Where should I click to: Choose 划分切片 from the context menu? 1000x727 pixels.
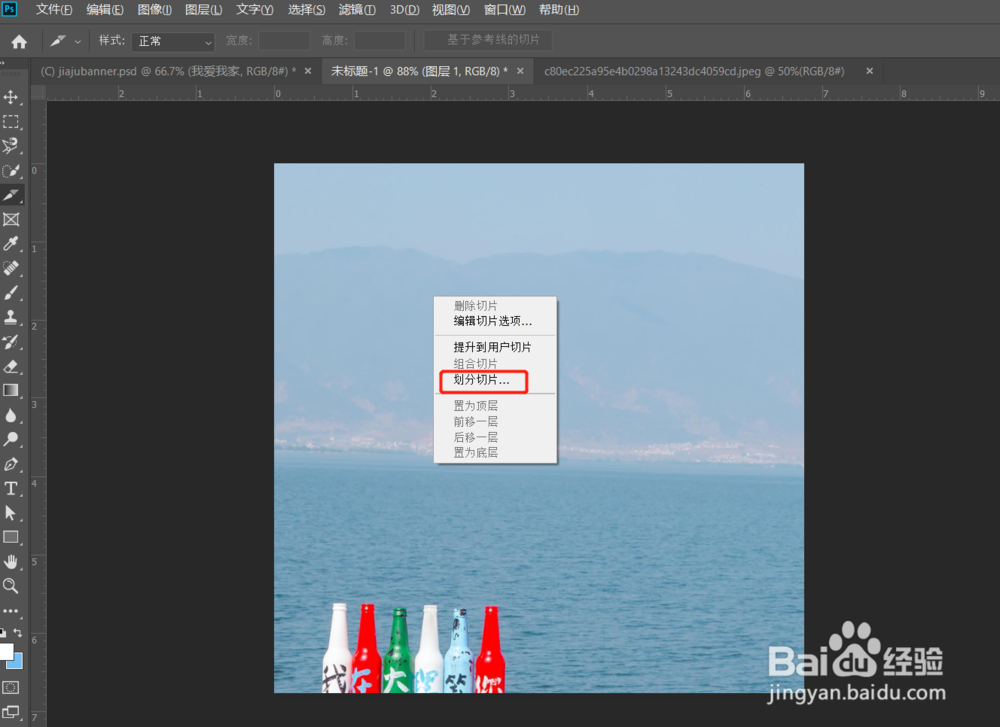(x=483, y=381)
